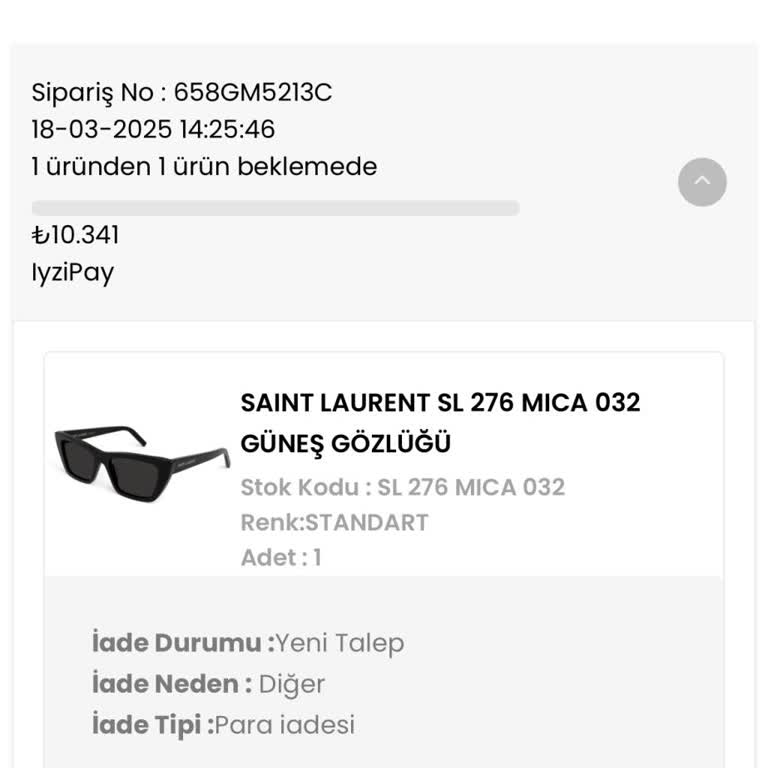The image size is (768, 768).
Task: Click the order date 18-03-2025 14:25:46
Action: [153, 130]
